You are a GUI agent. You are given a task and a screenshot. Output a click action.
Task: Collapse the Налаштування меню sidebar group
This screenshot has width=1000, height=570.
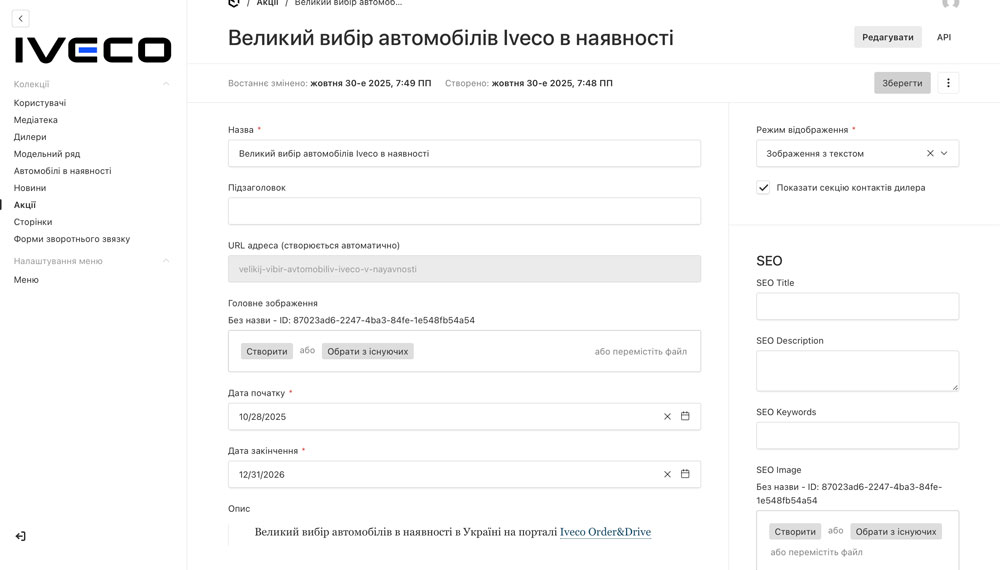[166, 261]
